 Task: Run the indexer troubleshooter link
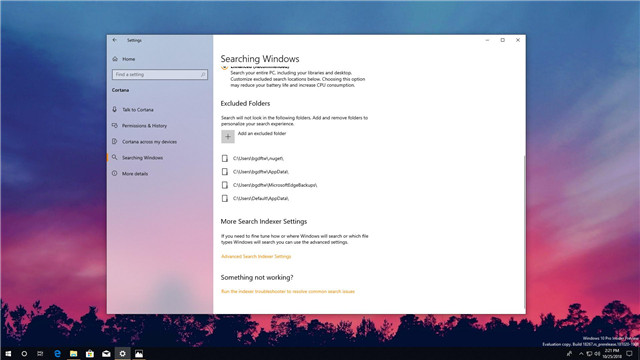click(288, 291)
